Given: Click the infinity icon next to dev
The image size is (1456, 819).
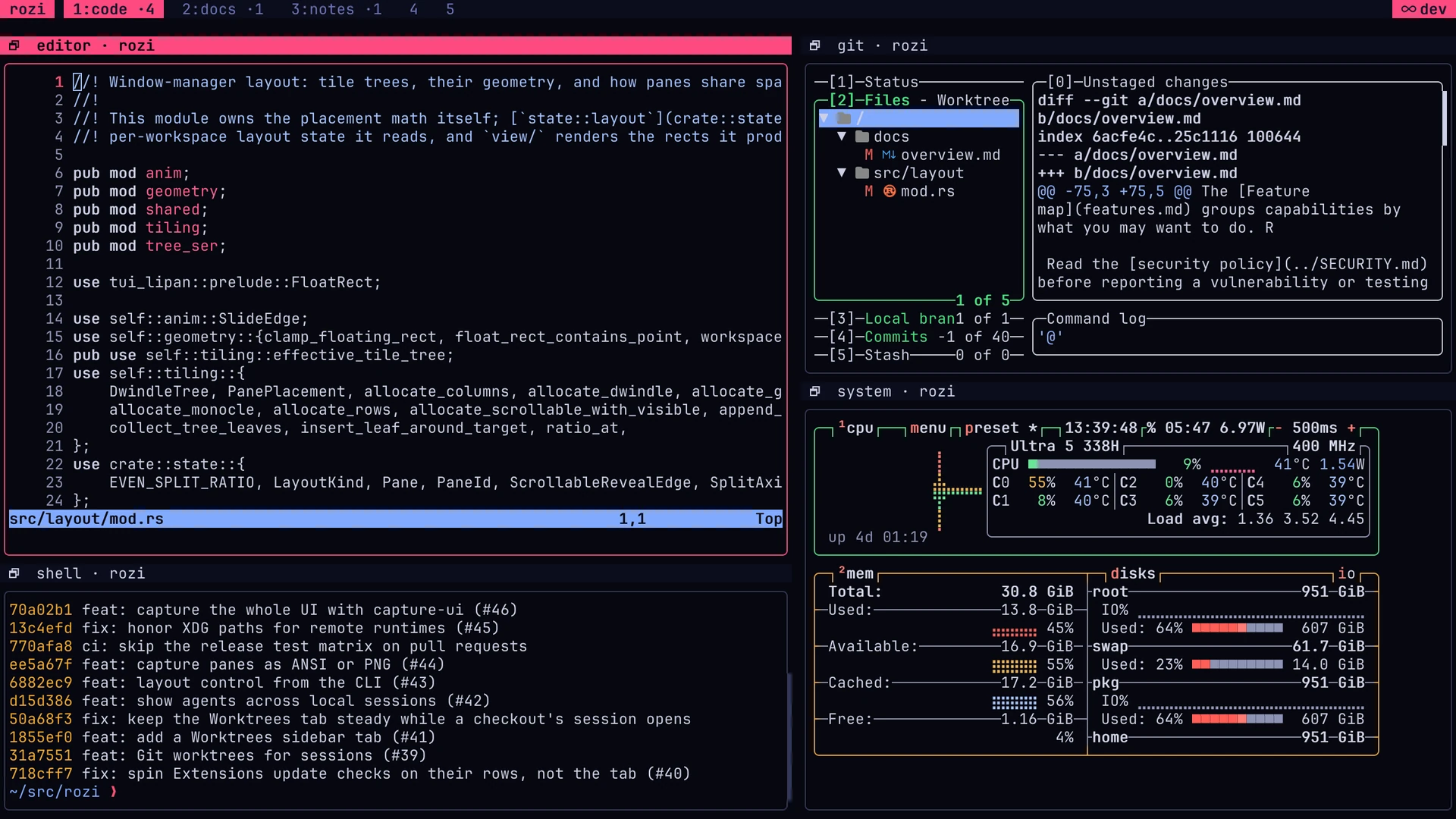Looking at the screenshot, I should (x=1408, y=9).
